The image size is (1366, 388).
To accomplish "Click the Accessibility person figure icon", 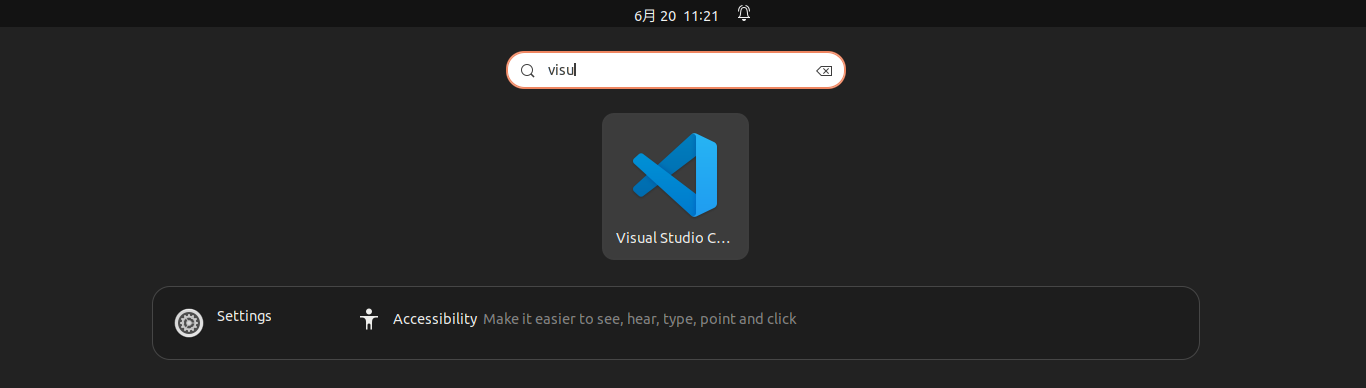I will click(x=369, y=319).
